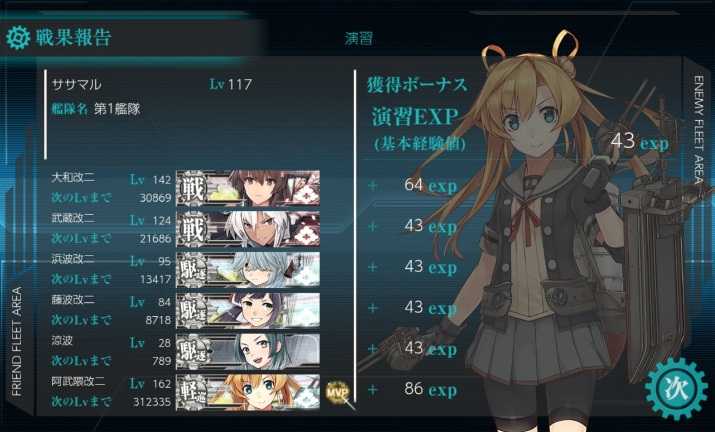Click the MVP medal badge
The height and width of the screenshot is (432, 715).
point(337,392)
